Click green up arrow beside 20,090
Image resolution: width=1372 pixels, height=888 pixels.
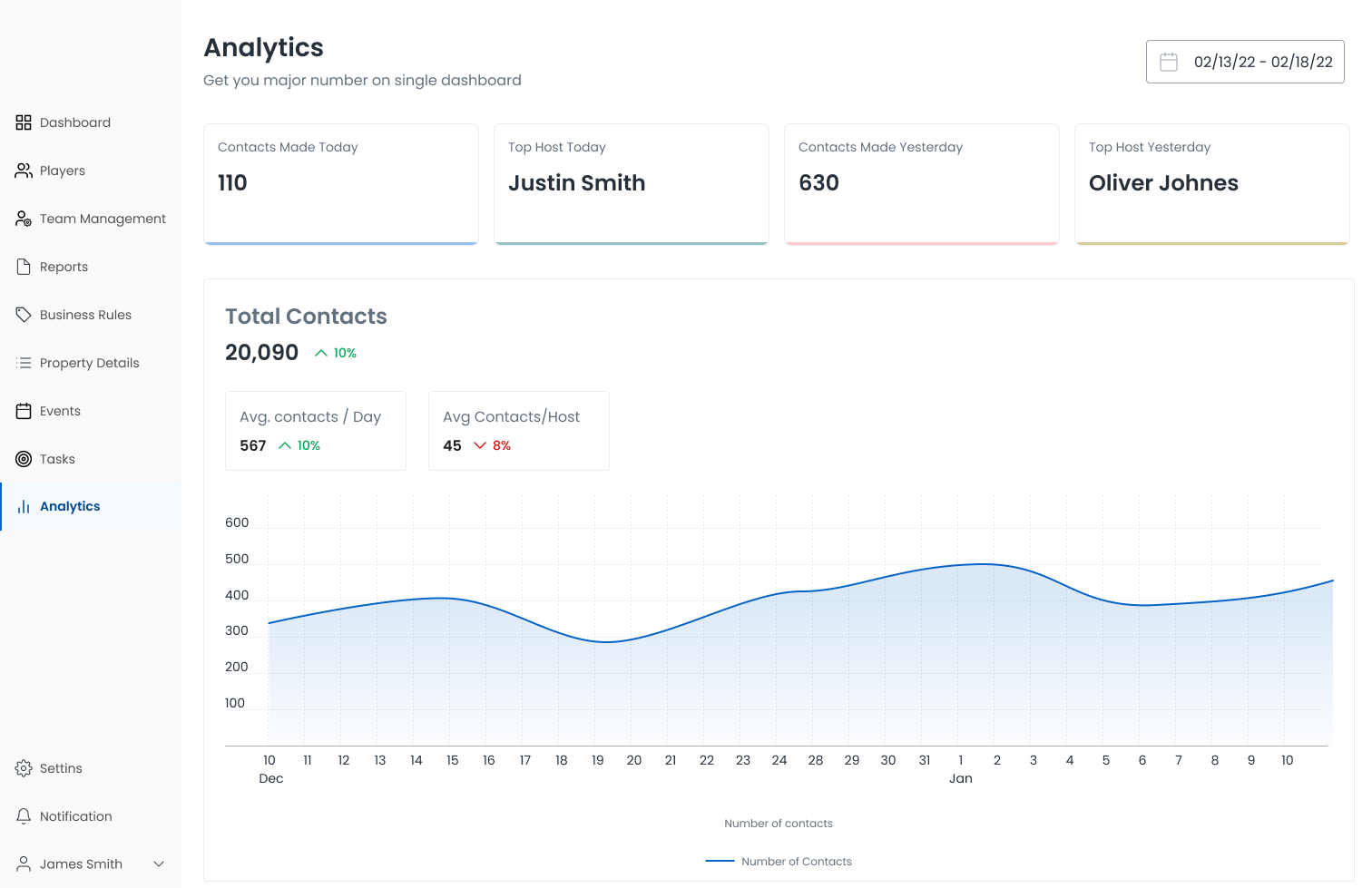321,353
